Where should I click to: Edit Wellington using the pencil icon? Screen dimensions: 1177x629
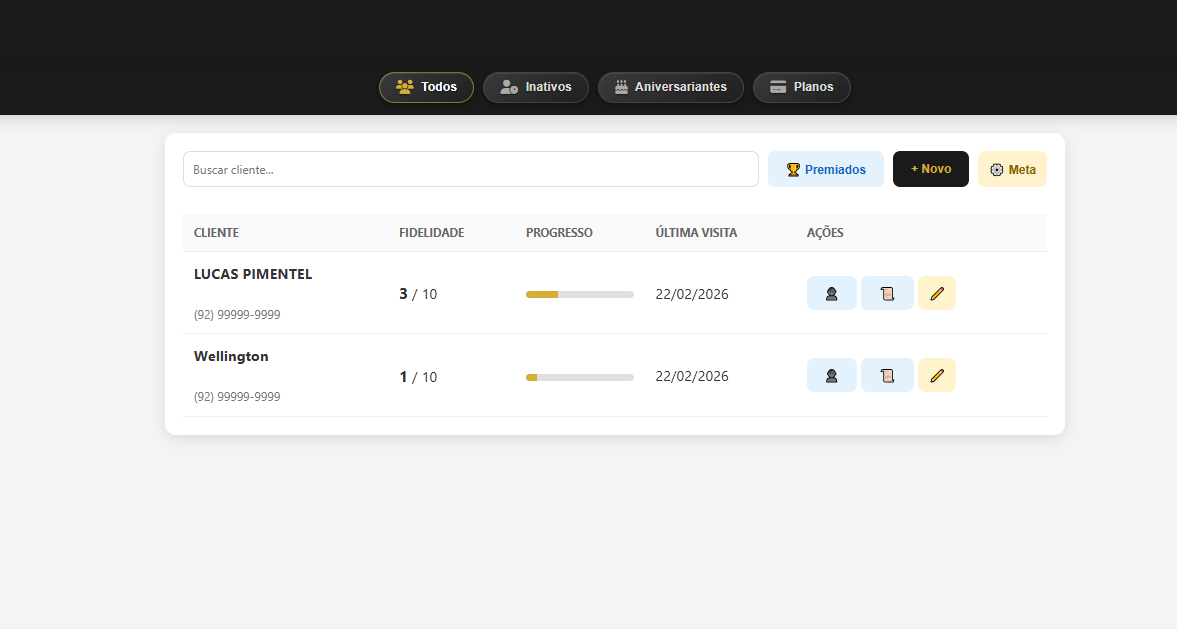pos(936,375)
